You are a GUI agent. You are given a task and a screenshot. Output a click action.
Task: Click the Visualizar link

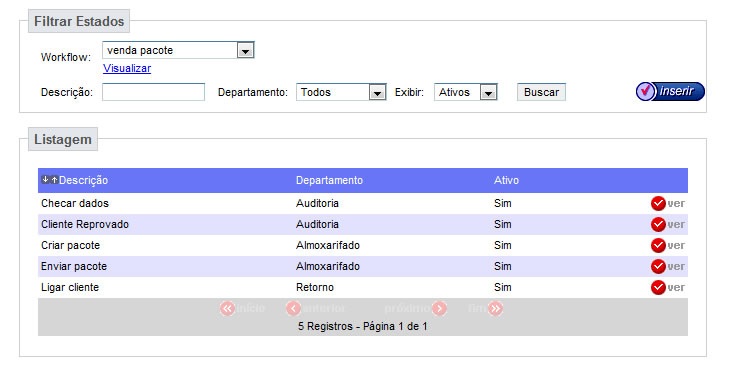click(127, 68)
